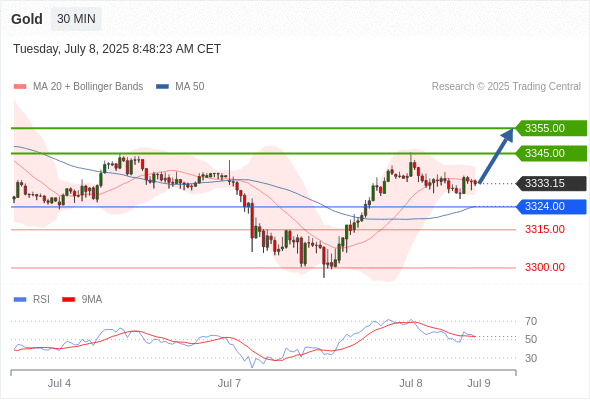Click the blue RSI legend swatch
590x400 pixels.
coord(20,300)
